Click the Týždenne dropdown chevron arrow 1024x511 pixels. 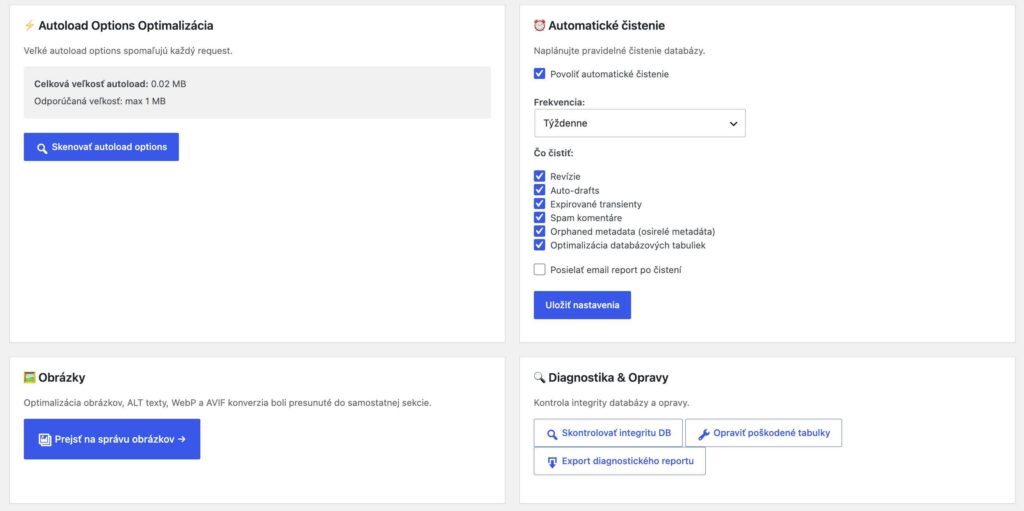pyautogui.click(x=733, y=124)
